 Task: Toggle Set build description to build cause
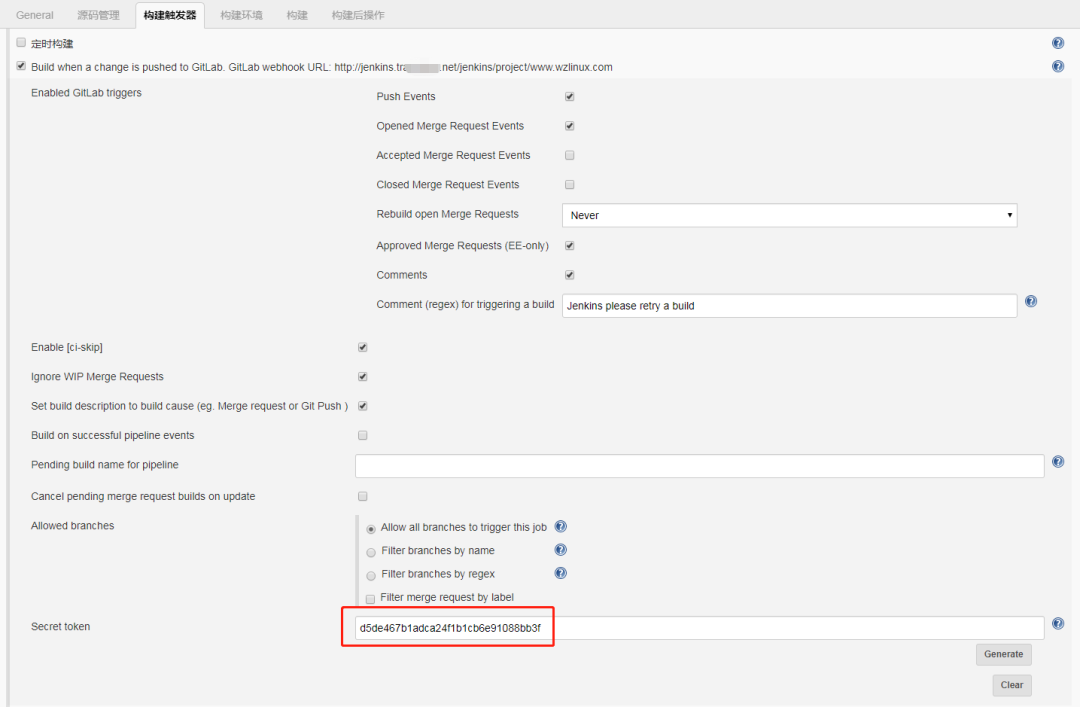pos(363,406)
